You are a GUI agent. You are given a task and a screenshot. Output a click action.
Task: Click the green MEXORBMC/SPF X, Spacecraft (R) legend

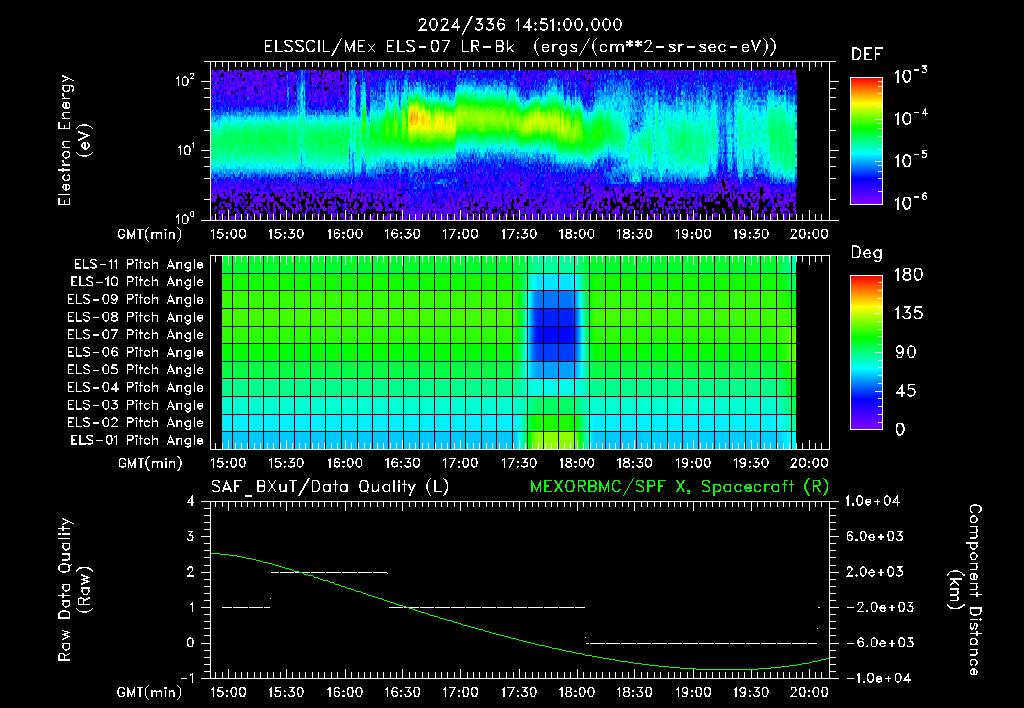click(x=679, y=487)
